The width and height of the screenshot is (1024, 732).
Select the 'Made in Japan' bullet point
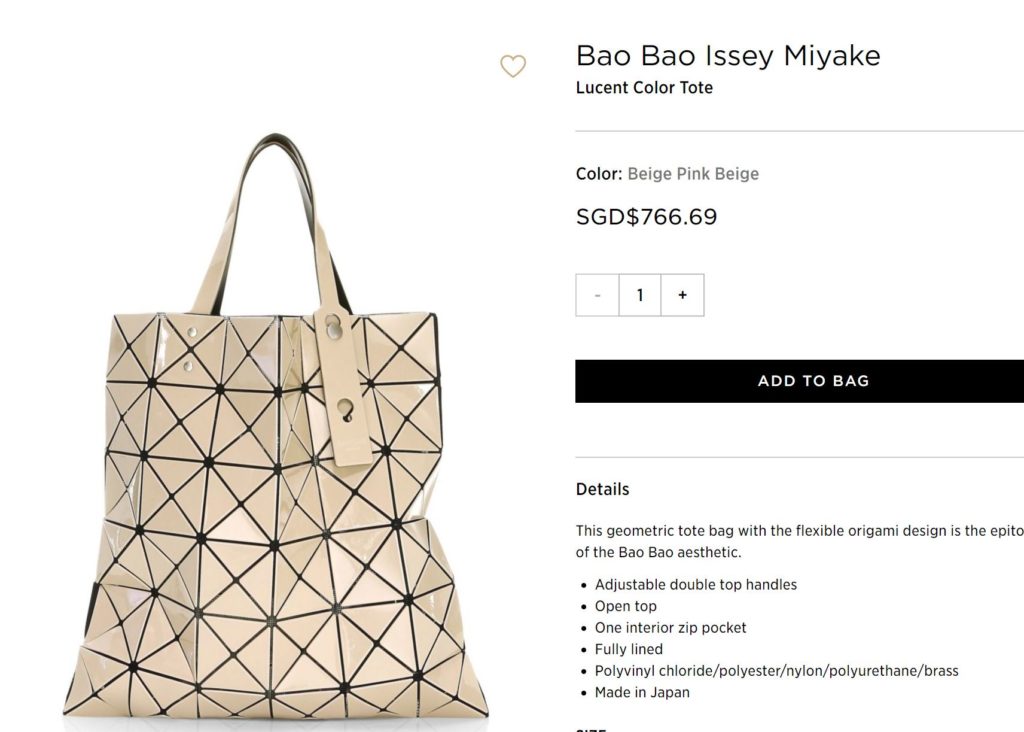[x=642, y=692]
